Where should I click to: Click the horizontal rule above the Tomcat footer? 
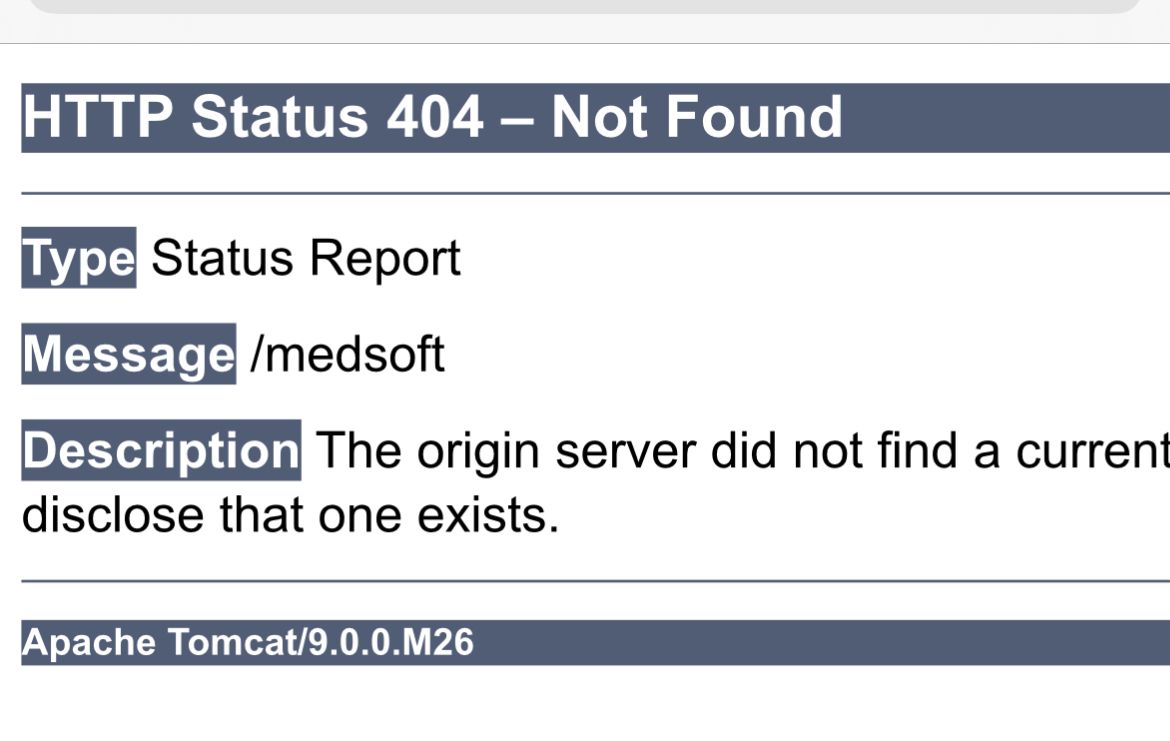(595, 581)
